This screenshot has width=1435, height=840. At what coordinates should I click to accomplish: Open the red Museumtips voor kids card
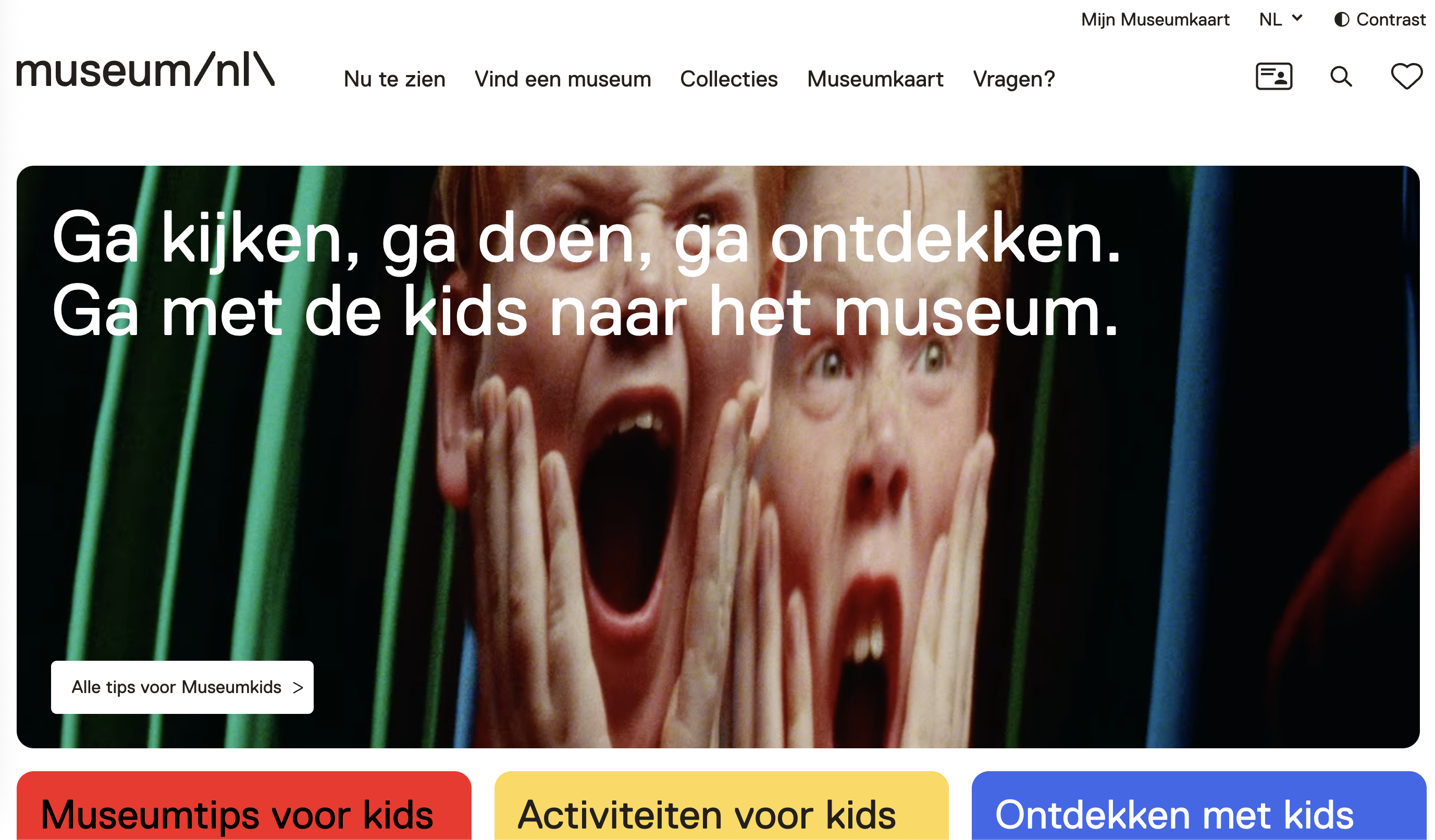[244, 806]
